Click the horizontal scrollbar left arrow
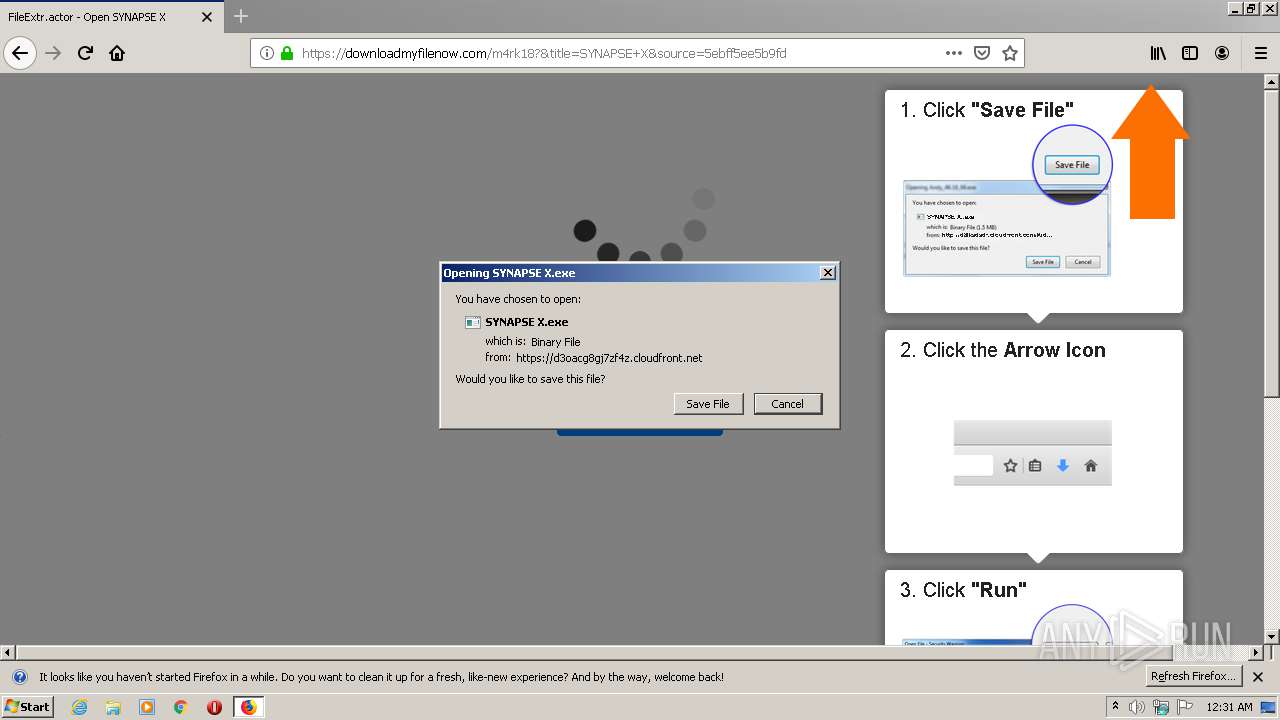Viewport: 1280px width, 720px height. click(x=8, y=652)
